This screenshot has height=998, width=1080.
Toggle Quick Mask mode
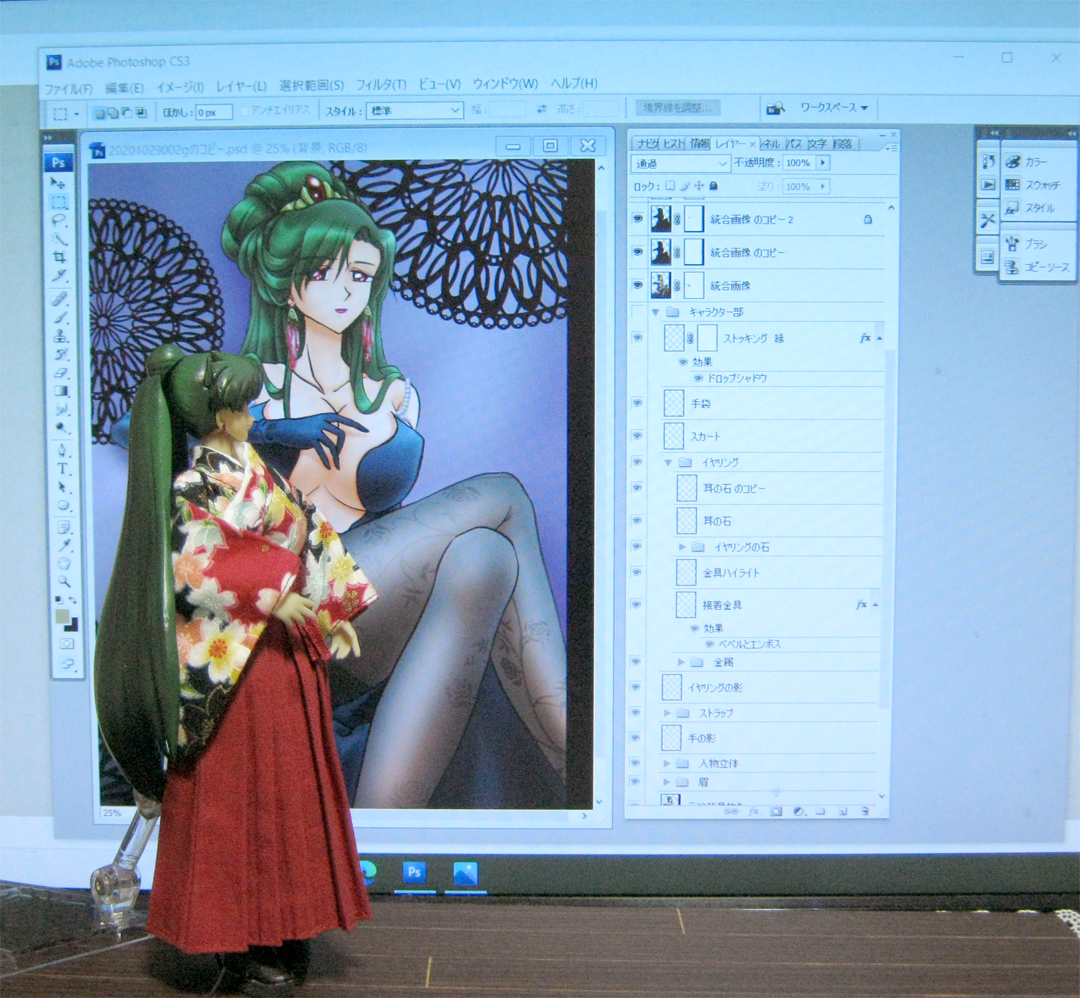point(67,644)
